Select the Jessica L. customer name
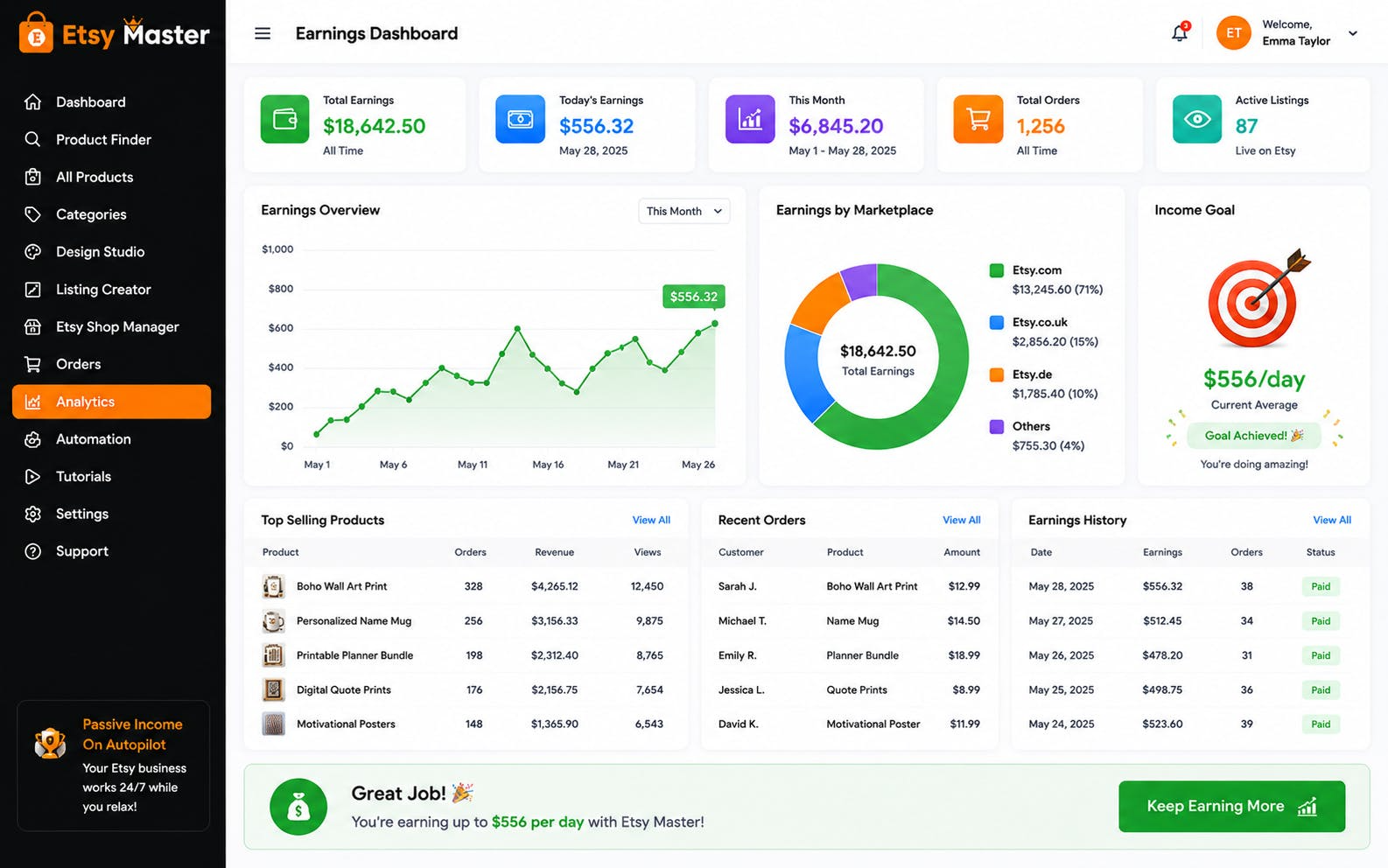 tap(741, 690)
